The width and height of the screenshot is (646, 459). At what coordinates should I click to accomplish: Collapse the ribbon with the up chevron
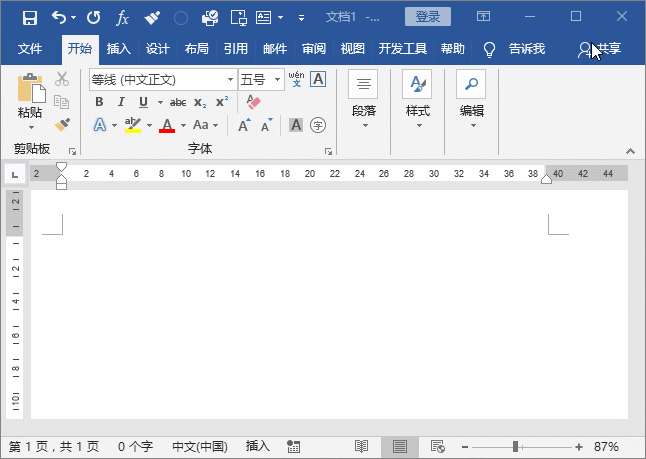(630, 152)
